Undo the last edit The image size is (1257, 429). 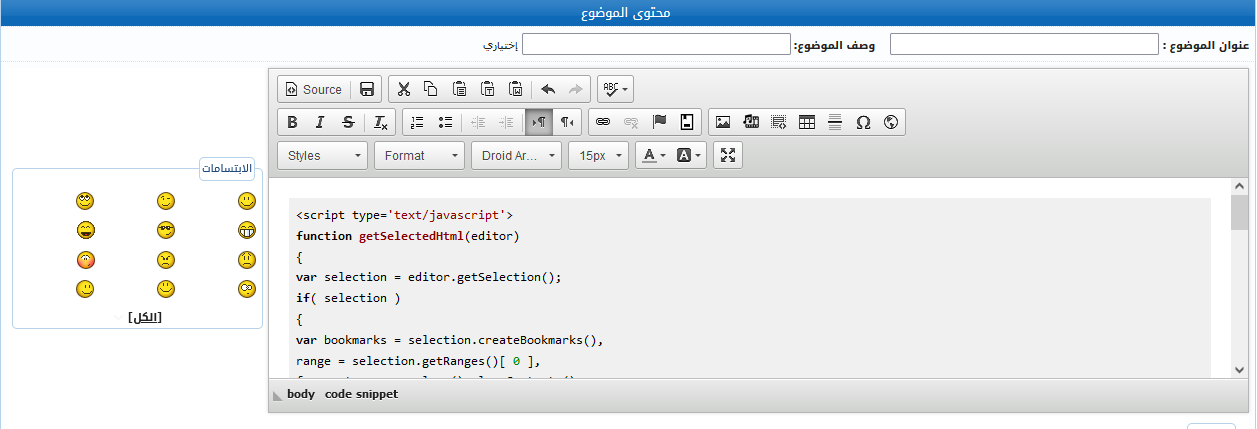pyautogui.click(x=547, y=89)
